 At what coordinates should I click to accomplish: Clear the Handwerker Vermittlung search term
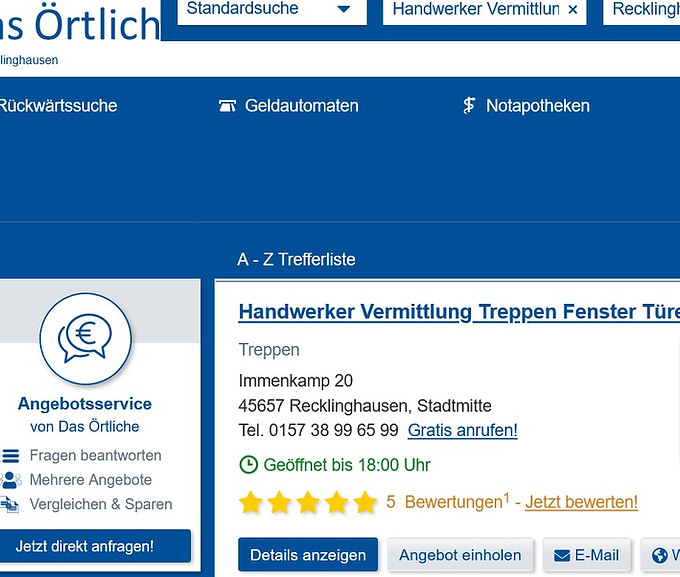(572, 10)
